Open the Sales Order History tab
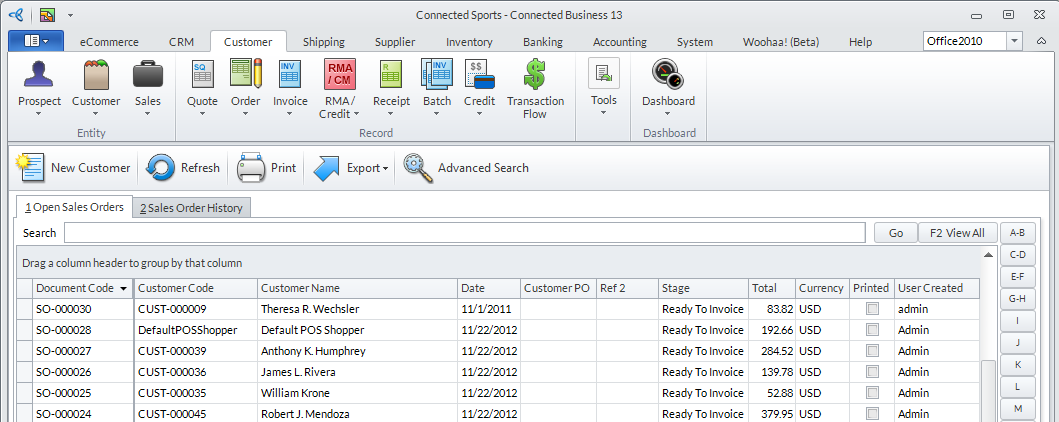The width and height of the screenshot is (1059, 422). (192, 208)
